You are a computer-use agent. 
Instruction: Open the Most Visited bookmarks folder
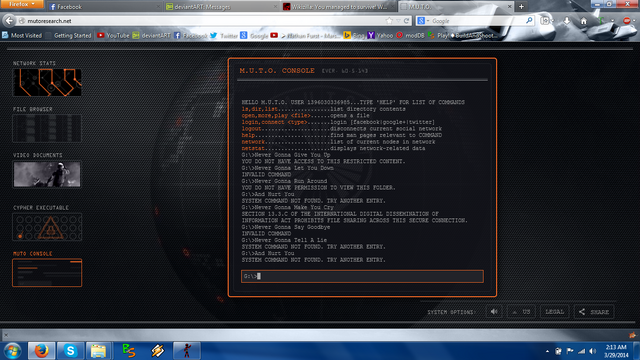pos(22,36)
